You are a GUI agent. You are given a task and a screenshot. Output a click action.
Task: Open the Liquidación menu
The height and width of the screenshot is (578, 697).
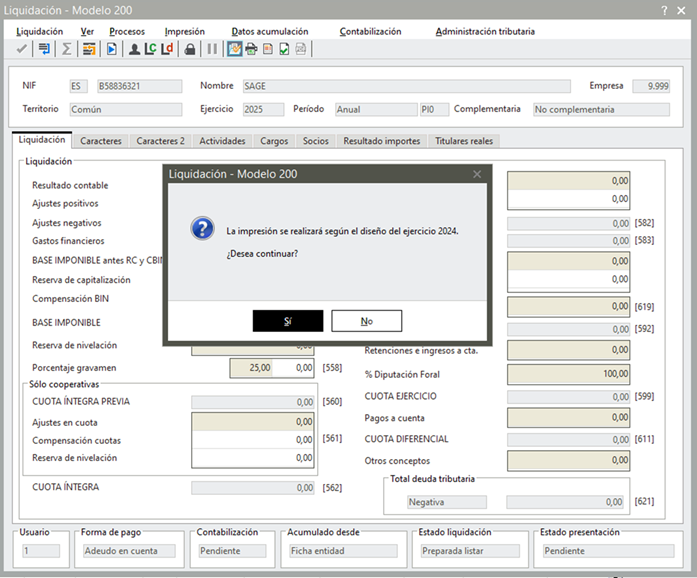39,31
